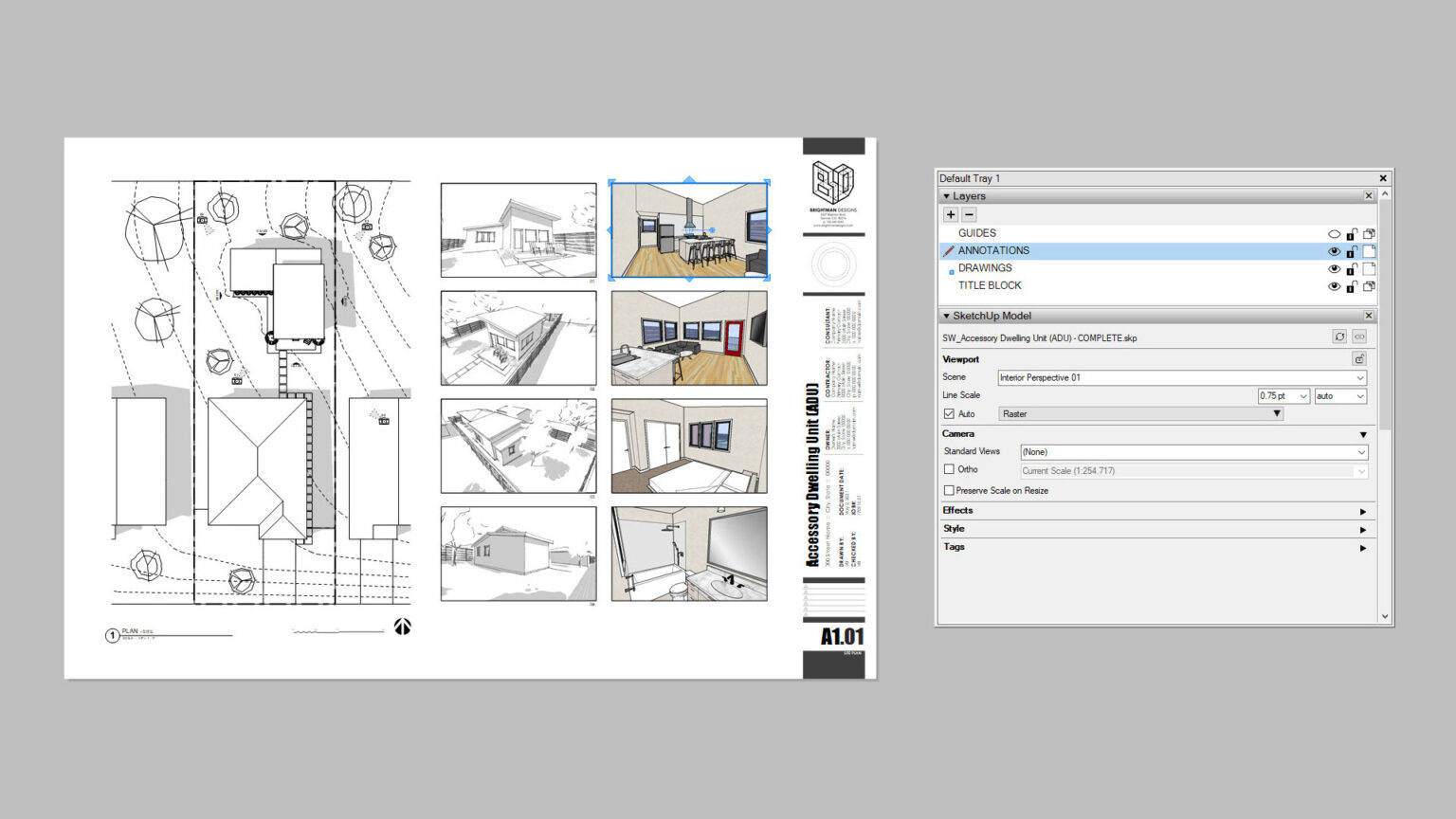Open the Raster rendering mode dropdown
The image size is (1456, 819).
click(x=1140, y=413)
